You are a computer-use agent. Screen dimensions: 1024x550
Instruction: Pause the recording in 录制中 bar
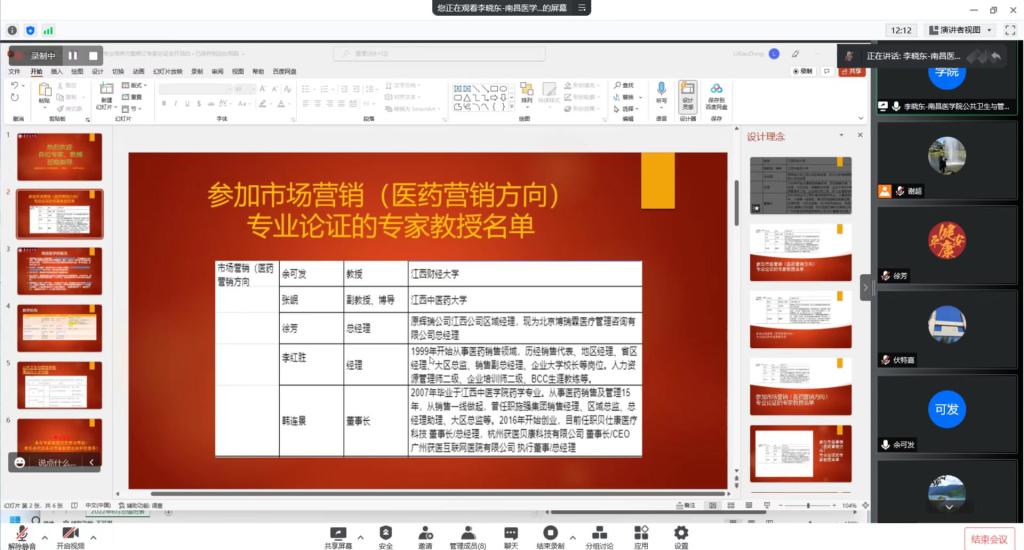[73, 56]
